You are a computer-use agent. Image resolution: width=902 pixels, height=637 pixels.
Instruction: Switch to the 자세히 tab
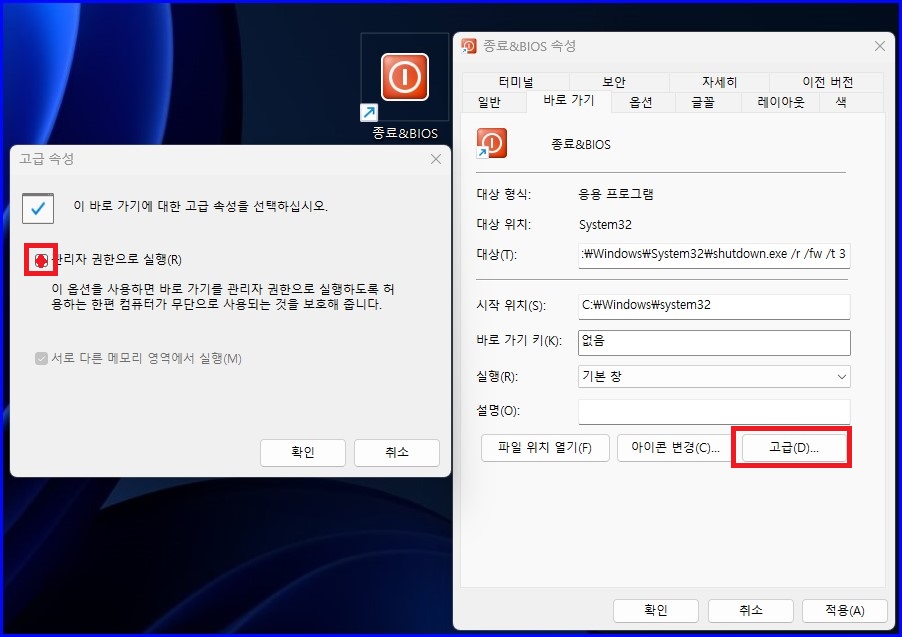pos(719,82)
